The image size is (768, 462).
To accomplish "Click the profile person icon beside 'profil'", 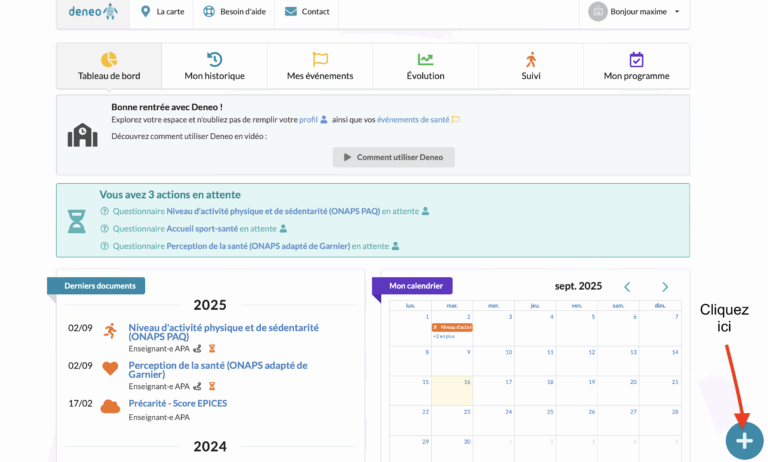I will (324, 120).
